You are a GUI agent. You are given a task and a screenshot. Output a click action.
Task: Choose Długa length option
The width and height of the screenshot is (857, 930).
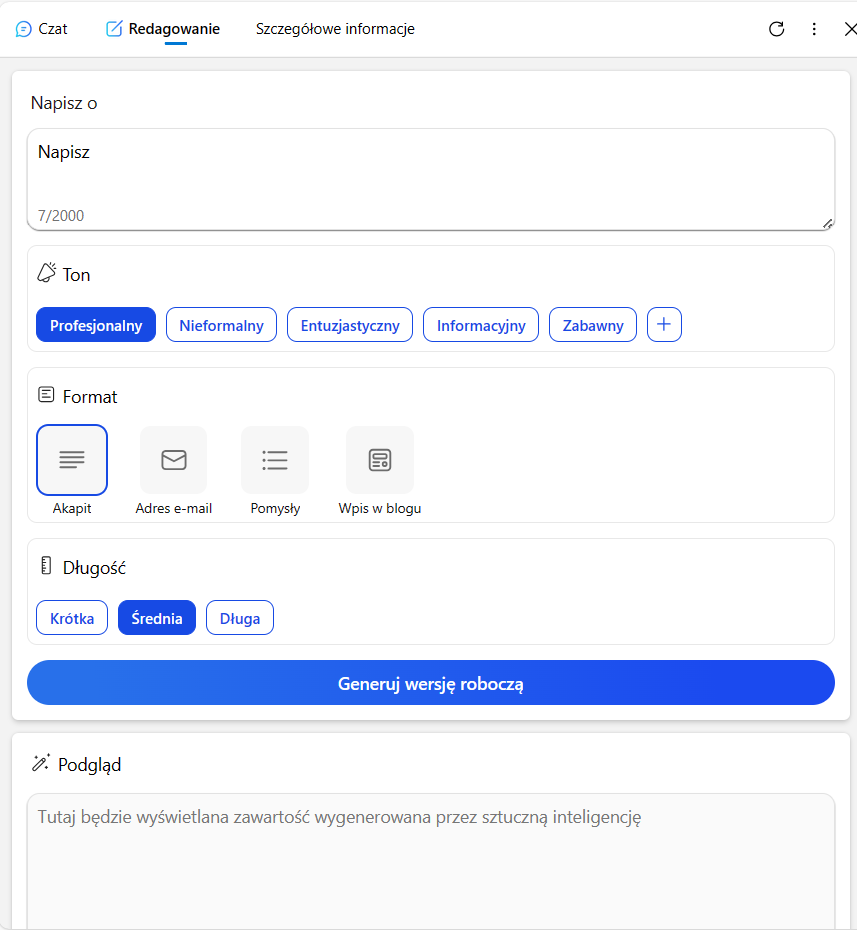click(240, 617)
